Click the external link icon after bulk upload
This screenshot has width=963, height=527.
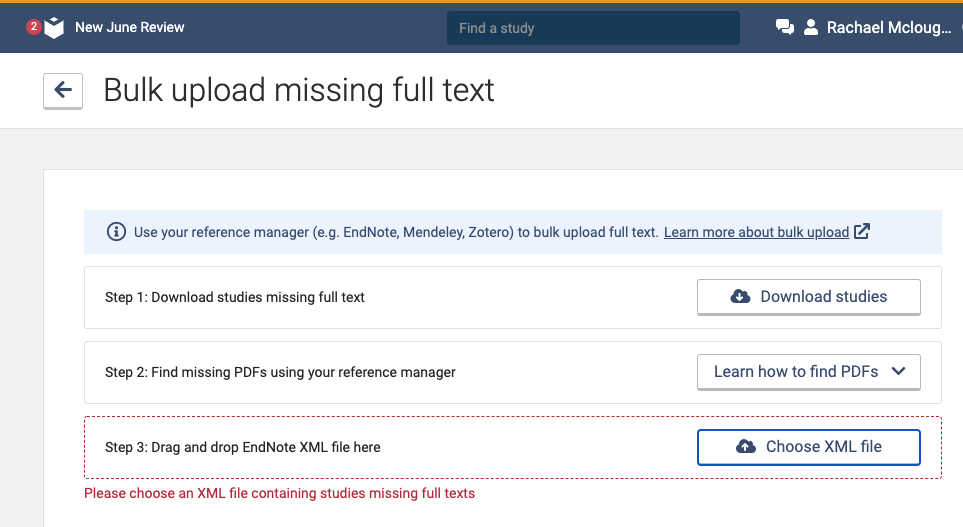tap(862, 232)
